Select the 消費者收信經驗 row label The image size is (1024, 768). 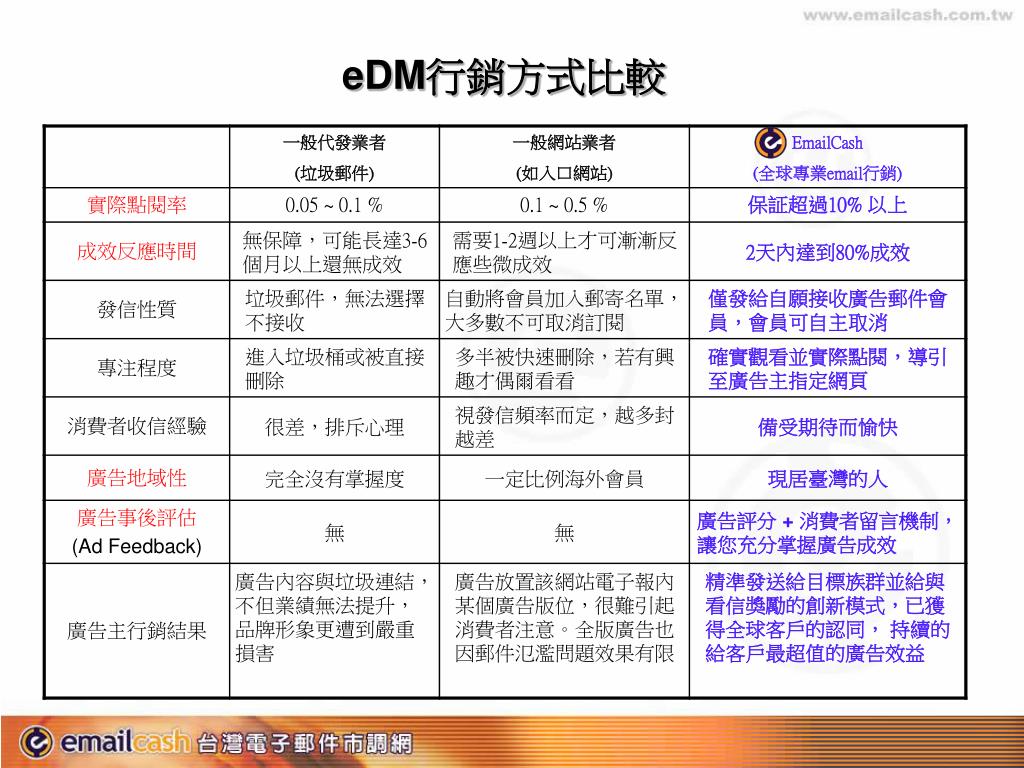coord(136,426)
